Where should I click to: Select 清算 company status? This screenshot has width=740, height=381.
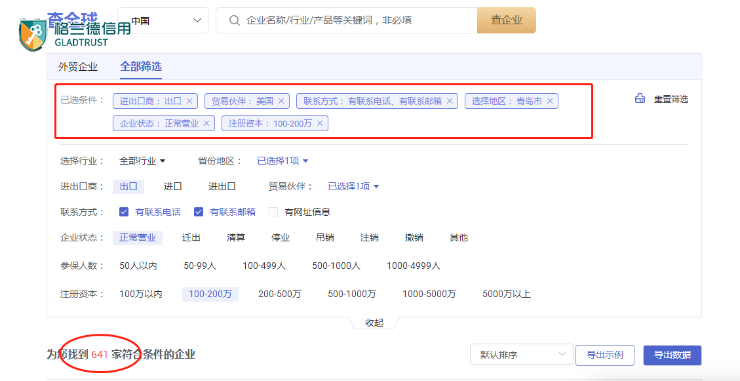pyautogui.click(x=235, y=237)
